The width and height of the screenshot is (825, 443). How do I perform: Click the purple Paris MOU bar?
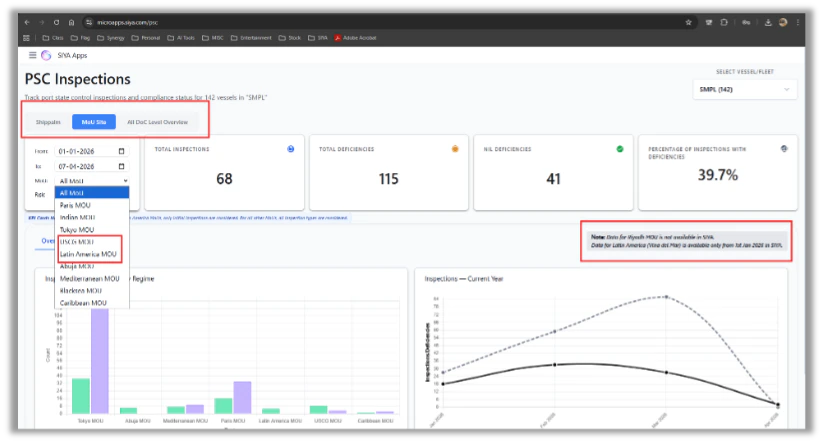pos(243,398)
